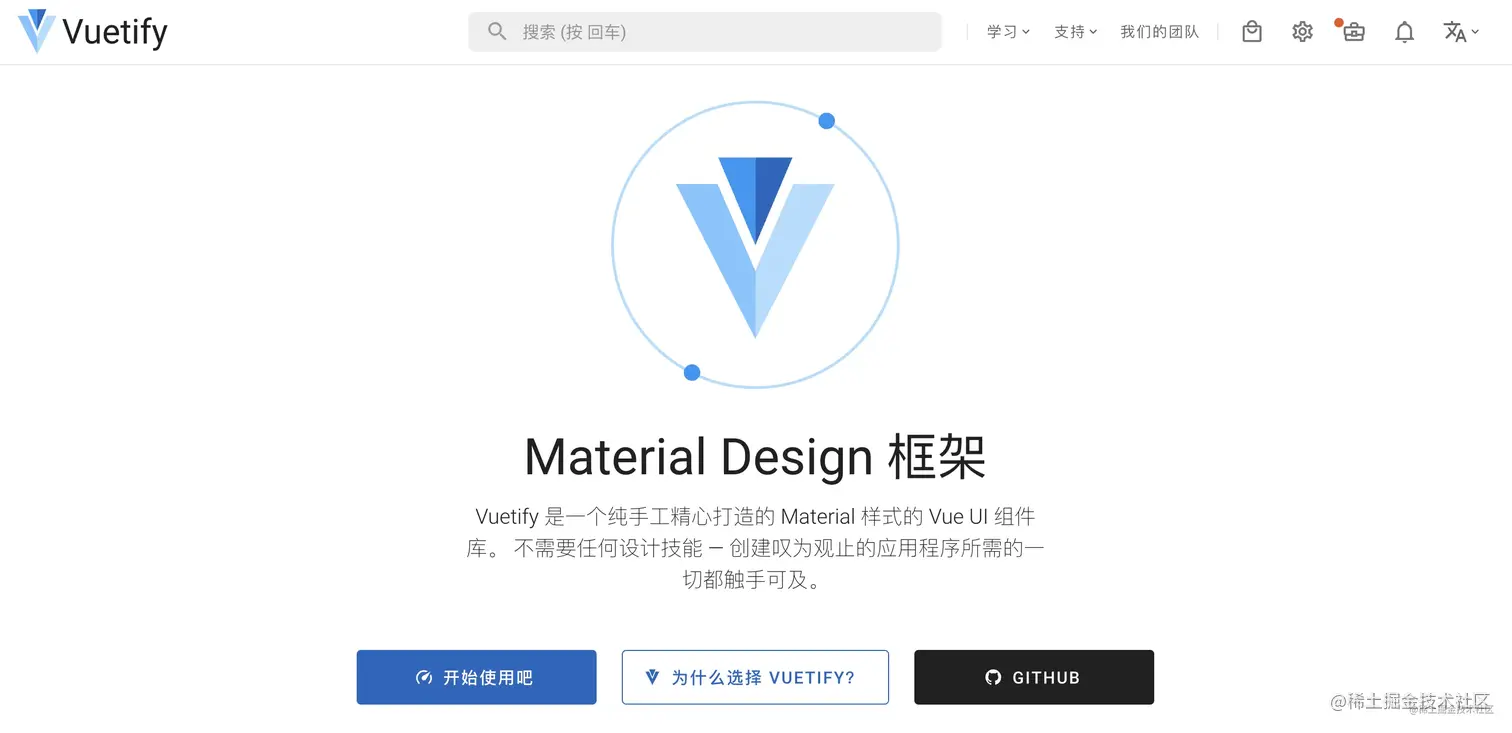Open the GITHUB button
The height and width of the screenshot is (733, 1512).
[1034, 677]
